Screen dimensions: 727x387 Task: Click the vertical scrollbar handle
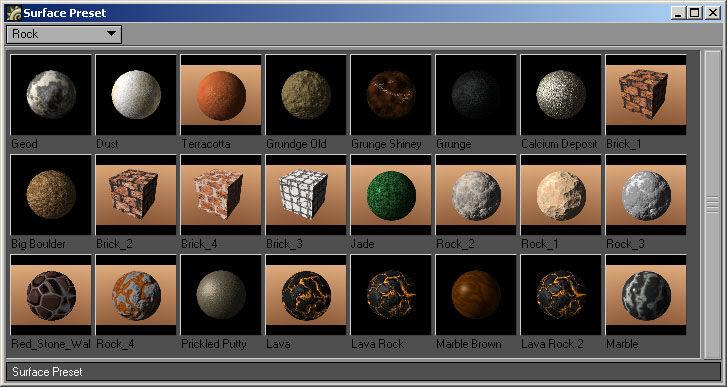tap(713, 204)
